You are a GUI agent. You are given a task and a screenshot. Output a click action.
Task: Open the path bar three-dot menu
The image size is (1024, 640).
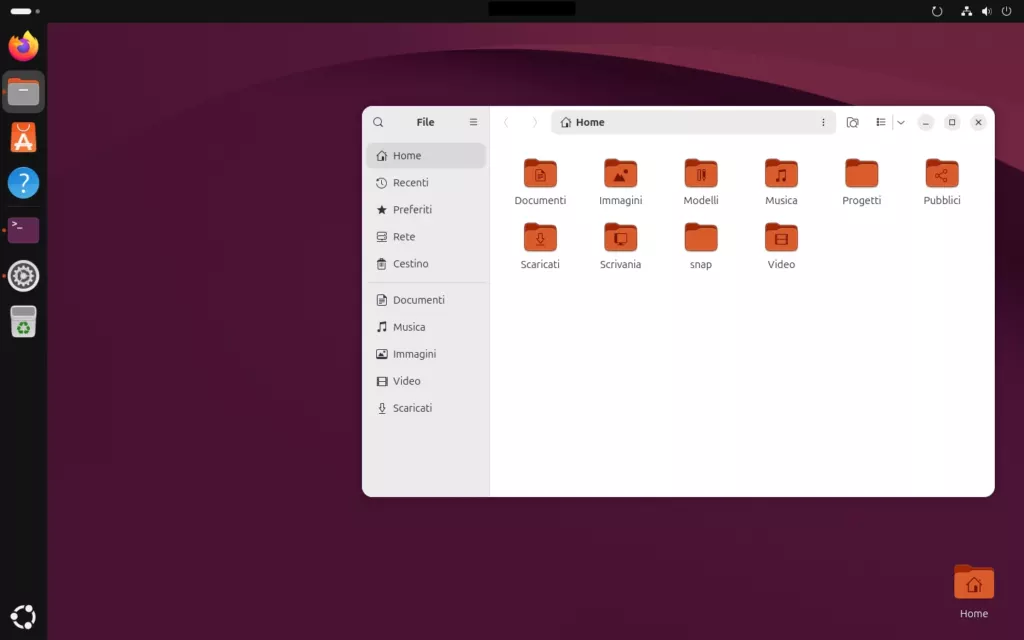tap(823, 122)
